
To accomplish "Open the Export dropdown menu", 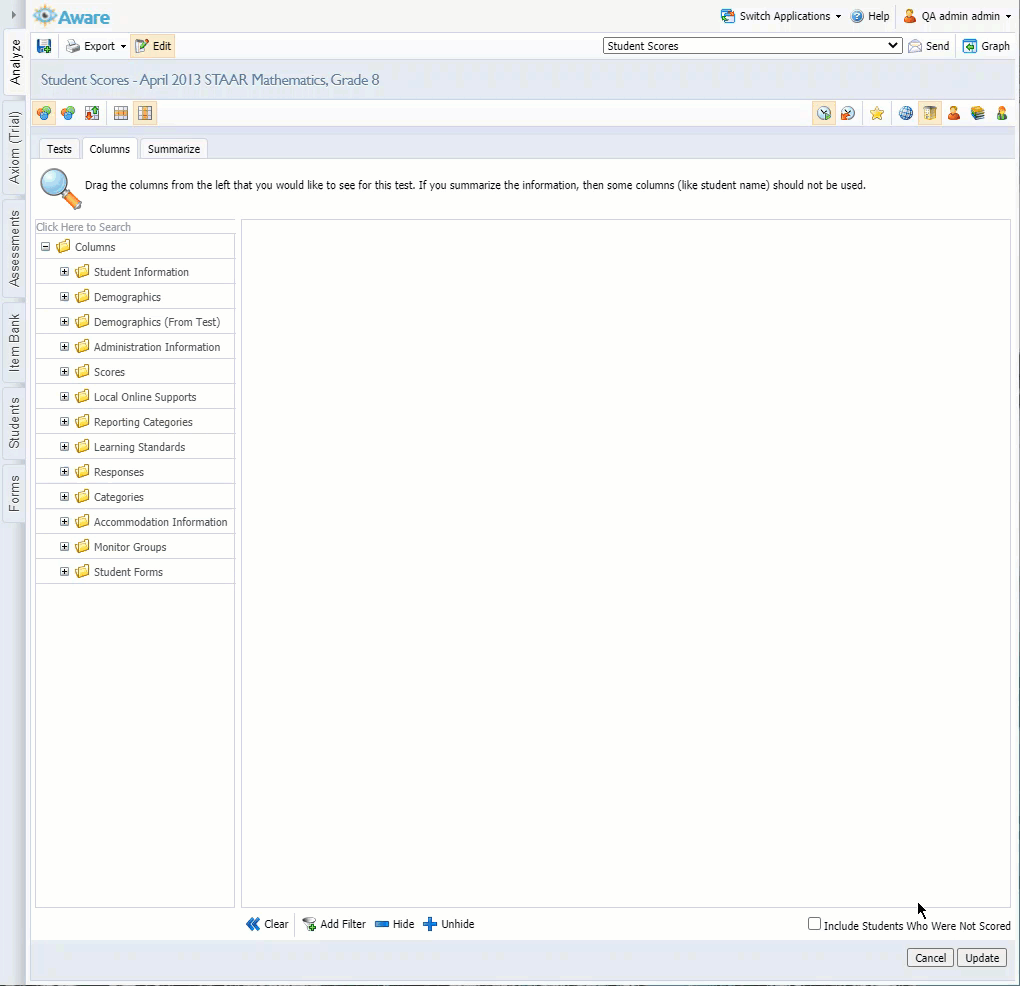I will 96,46.
